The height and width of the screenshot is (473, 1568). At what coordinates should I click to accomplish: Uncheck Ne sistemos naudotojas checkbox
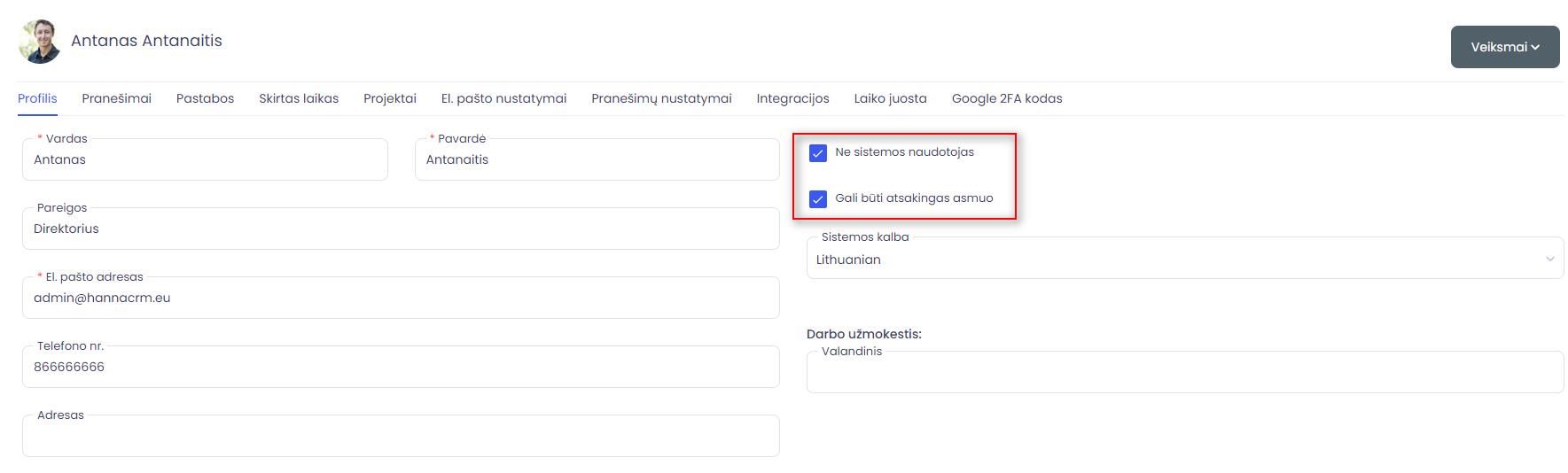pyautogui.click(x=818, y=153)
